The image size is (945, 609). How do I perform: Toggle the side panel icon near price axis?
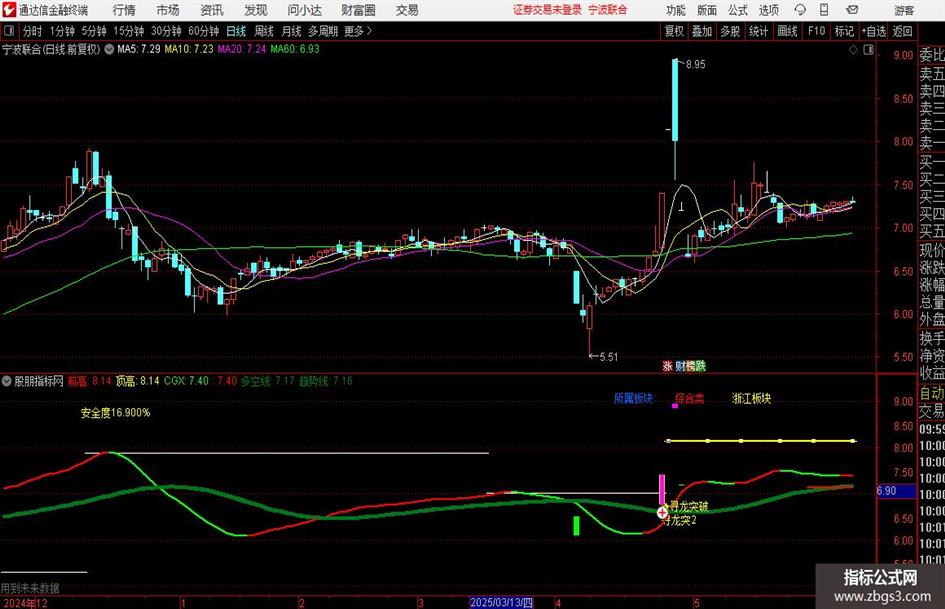(x=868, y=50)
